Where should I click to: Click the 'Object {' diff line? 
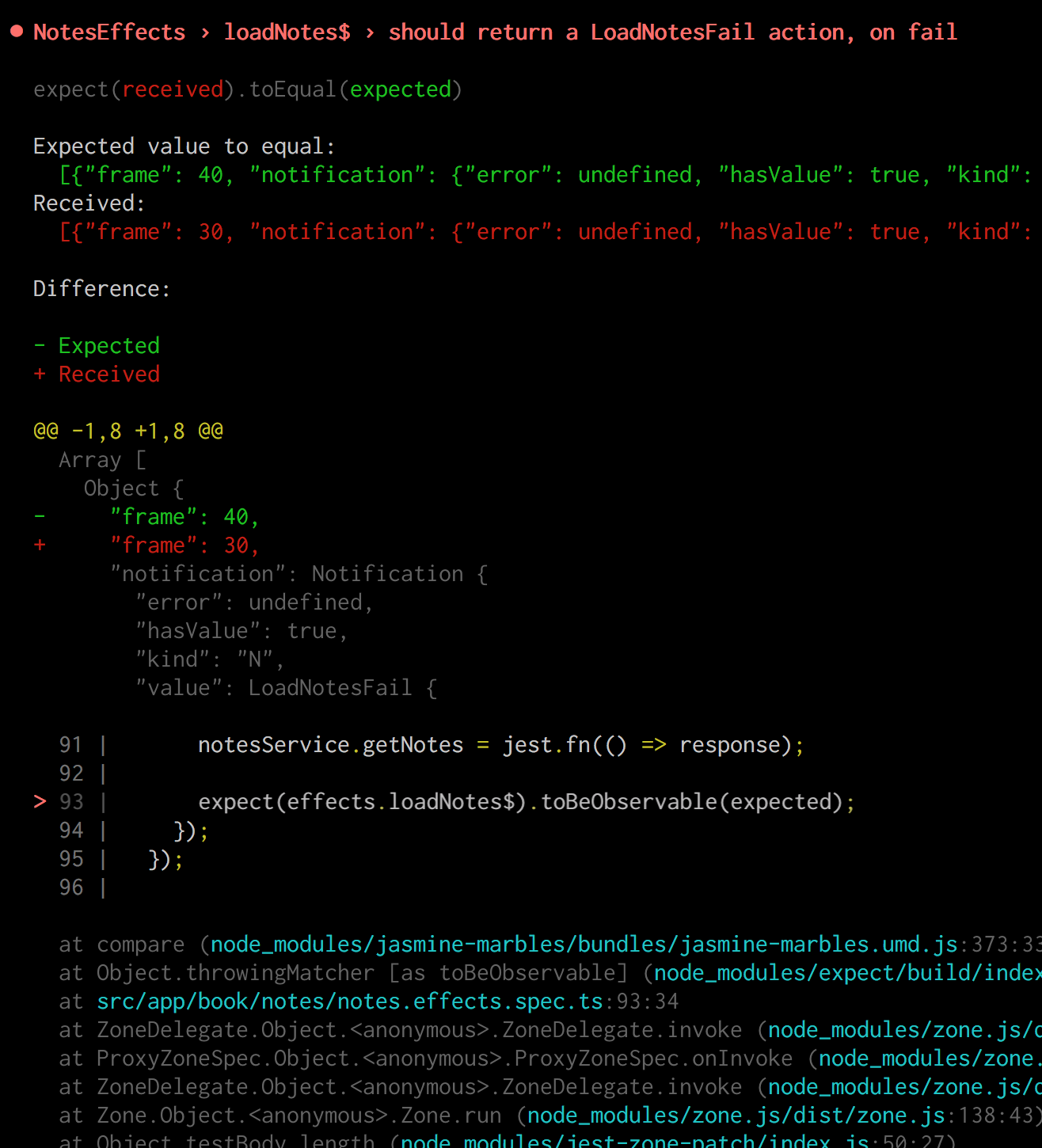click(x=135, y=488)
